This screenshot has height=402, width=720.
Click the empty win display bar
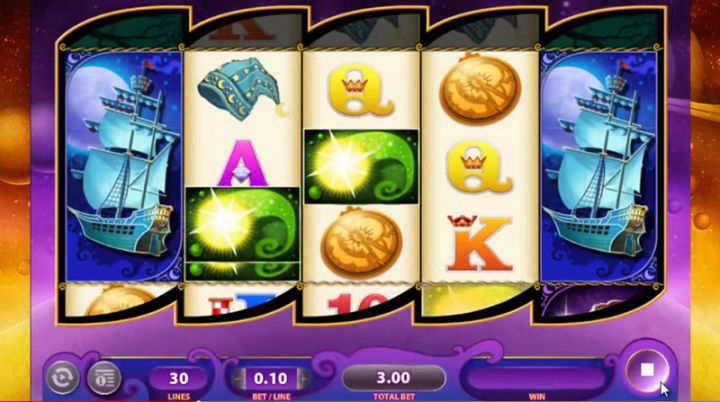536,379
